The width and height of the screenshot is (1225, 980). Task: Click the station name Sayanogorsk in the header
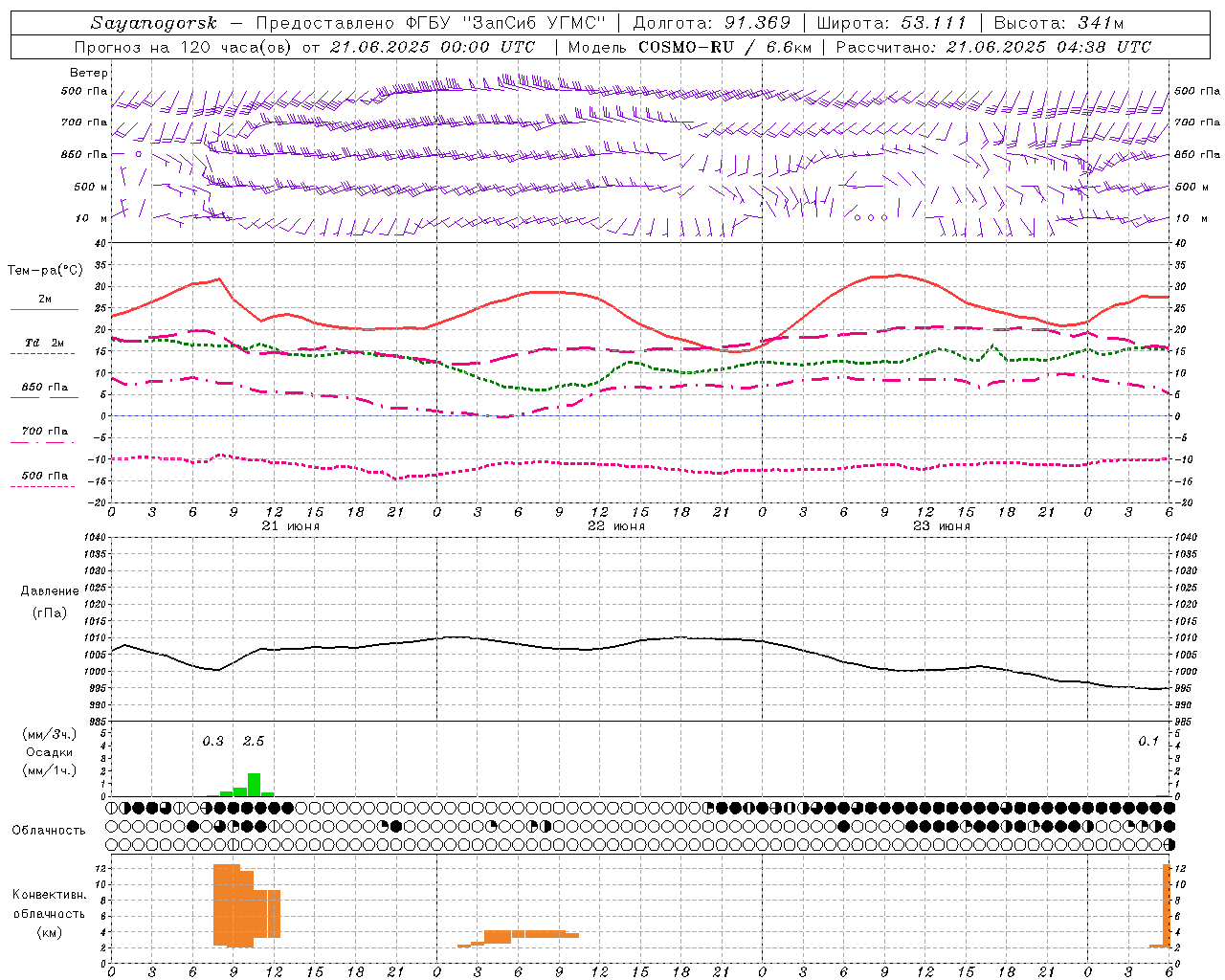tap(154, 23)
